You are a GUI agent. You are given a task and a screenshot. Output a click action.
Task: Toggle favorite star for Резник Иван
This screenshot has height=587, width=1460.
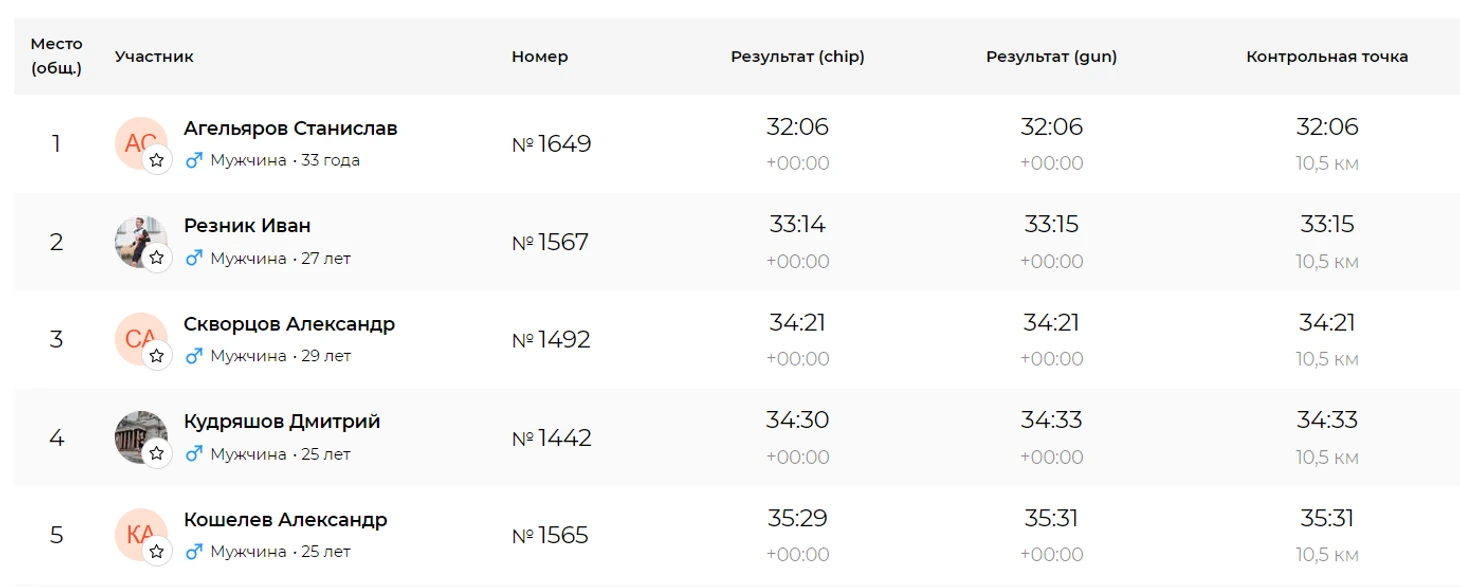tap(157, 258)
